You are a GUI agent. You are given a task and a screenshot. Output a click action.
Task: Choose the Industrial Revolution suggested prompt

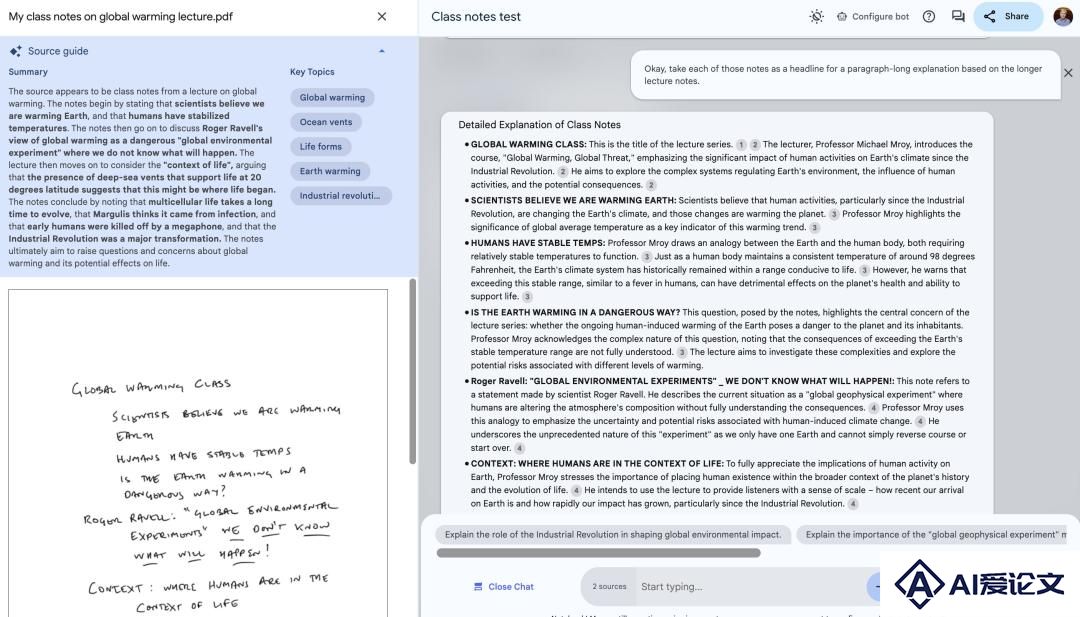point(613,534)
